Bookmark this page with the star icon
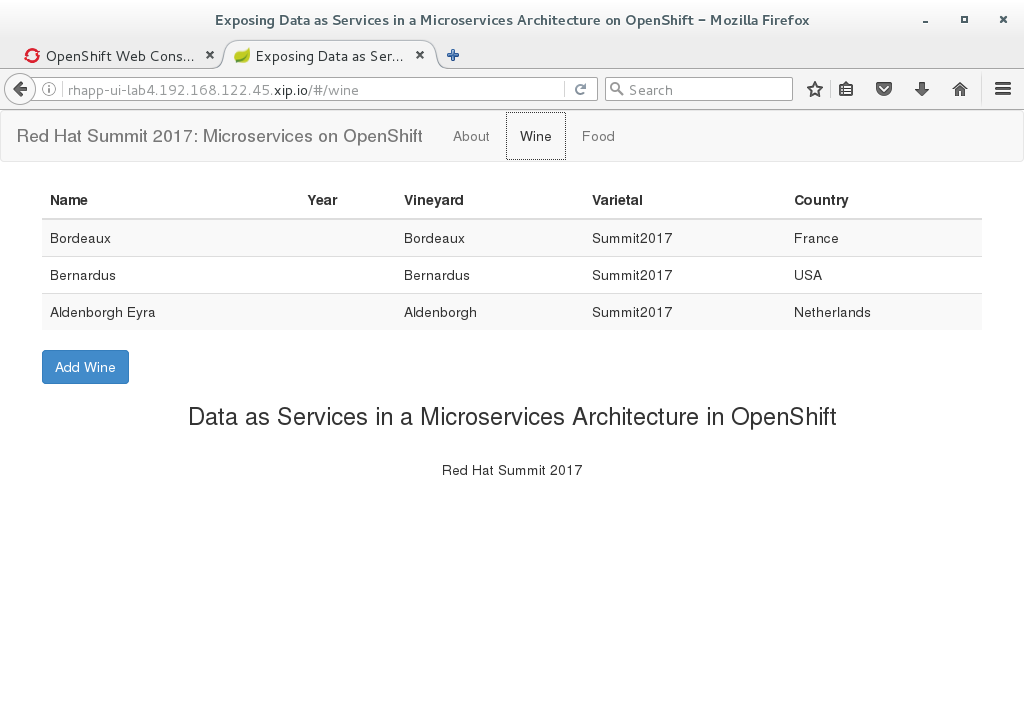This screenshot has height=706, width=1024. coord(814,89)
